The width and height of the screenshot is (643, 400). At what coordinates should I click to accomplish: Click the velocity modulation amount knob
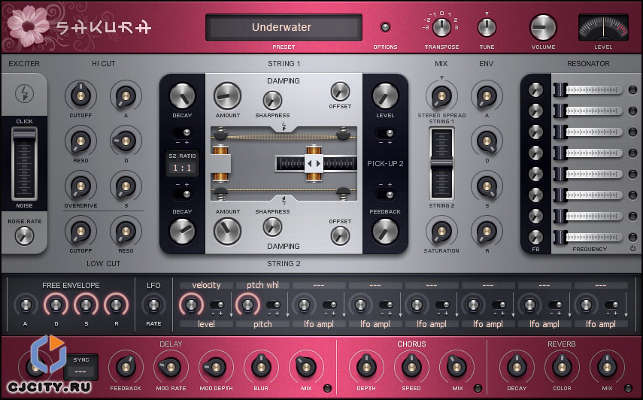coord(191,305)
